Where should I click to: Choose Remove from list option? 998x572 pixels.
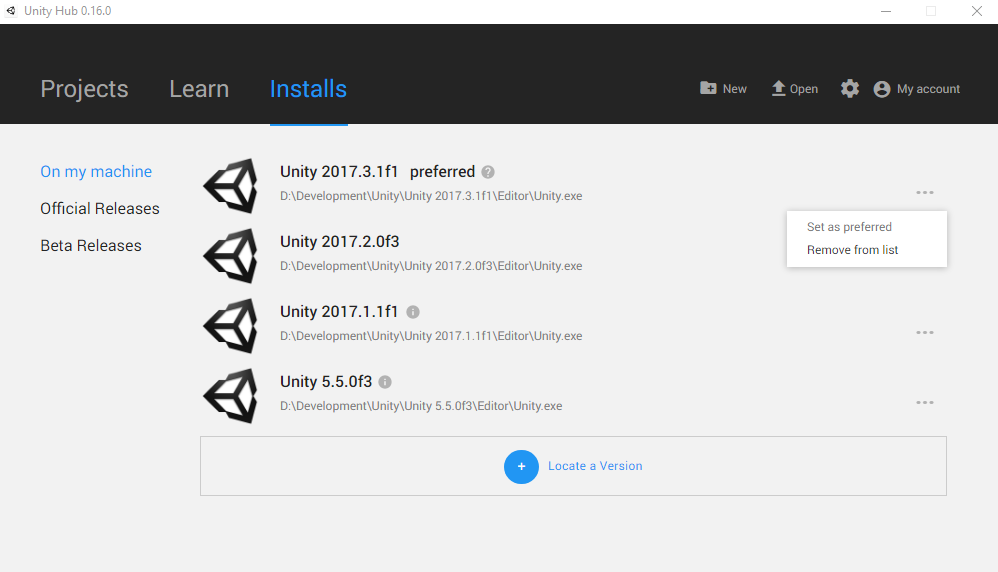coord(852,249)
